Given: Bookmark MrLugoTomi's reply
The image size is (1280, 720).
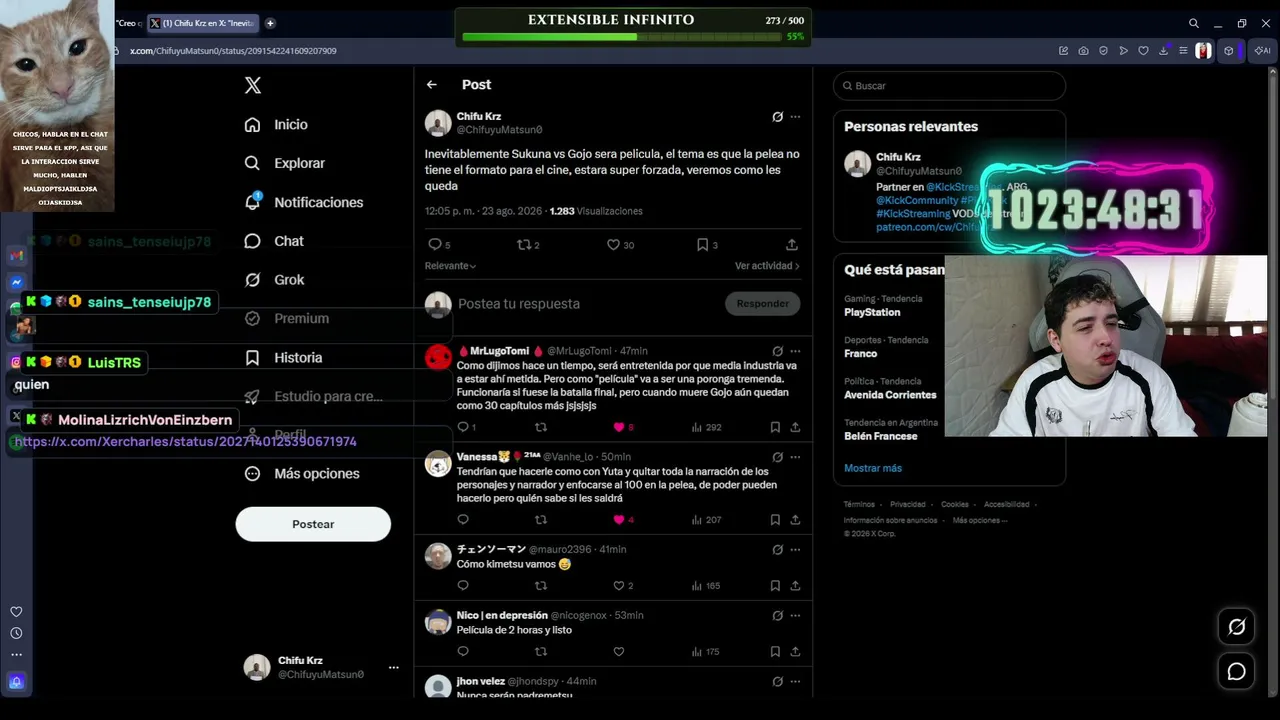Looking at the screenshot, I should click(775, 427).
